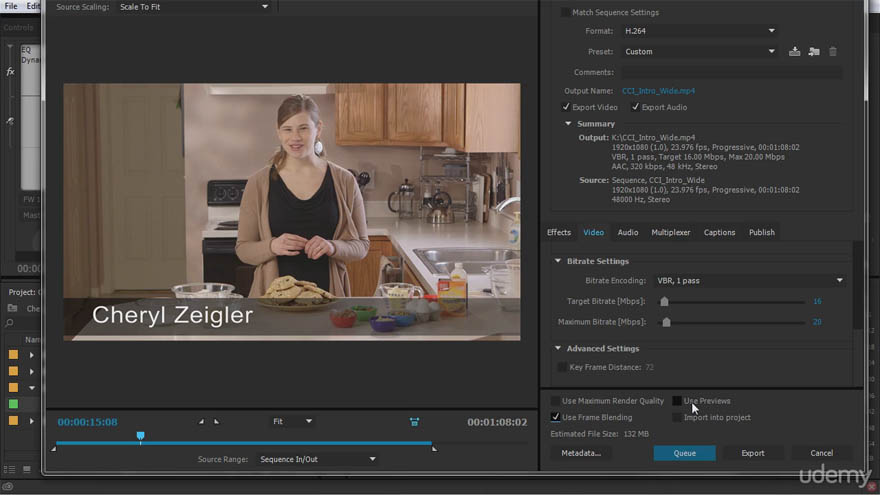
Task: Cancel the export dialog
Action: click(x=821, y=453)
